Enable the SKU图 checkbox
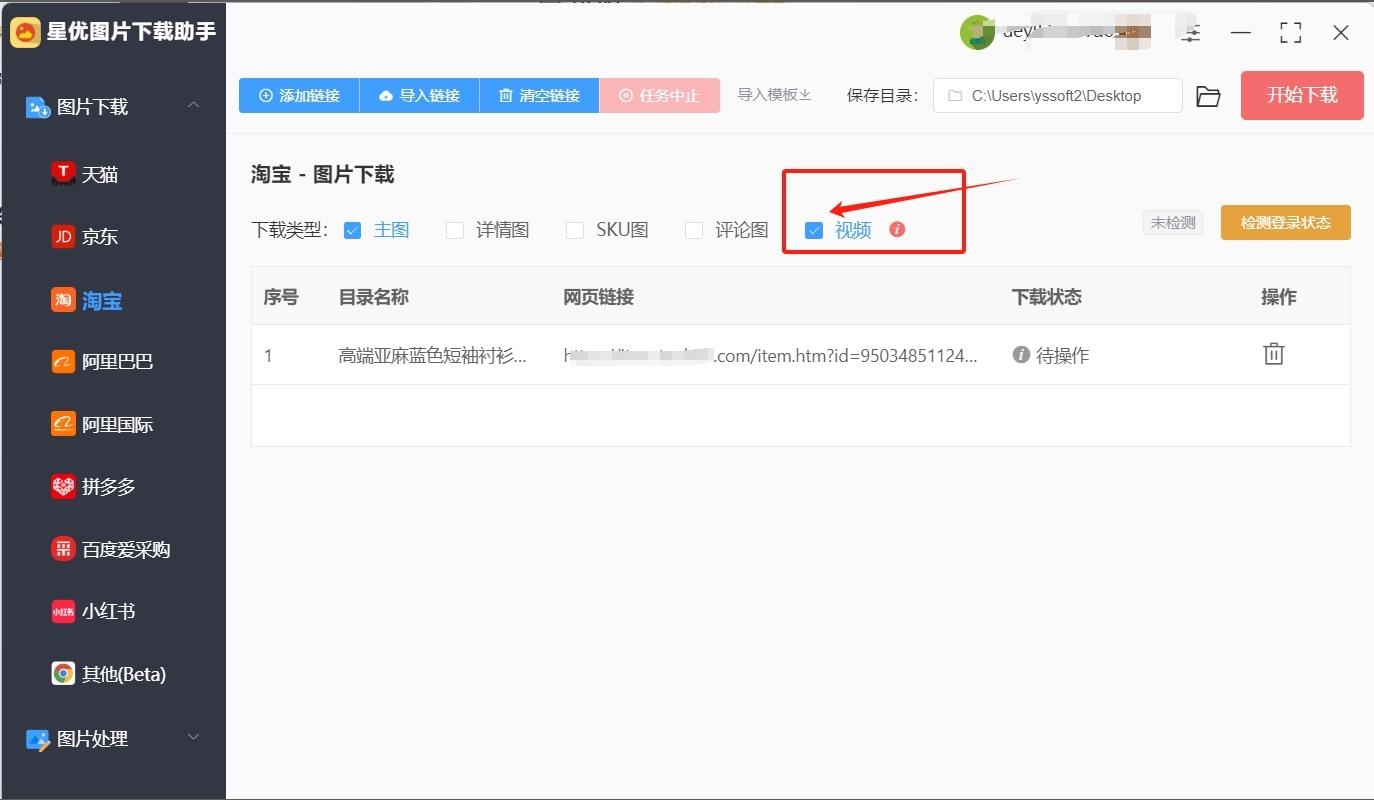This screenshot has height=800, width=1374. (575, 230)
